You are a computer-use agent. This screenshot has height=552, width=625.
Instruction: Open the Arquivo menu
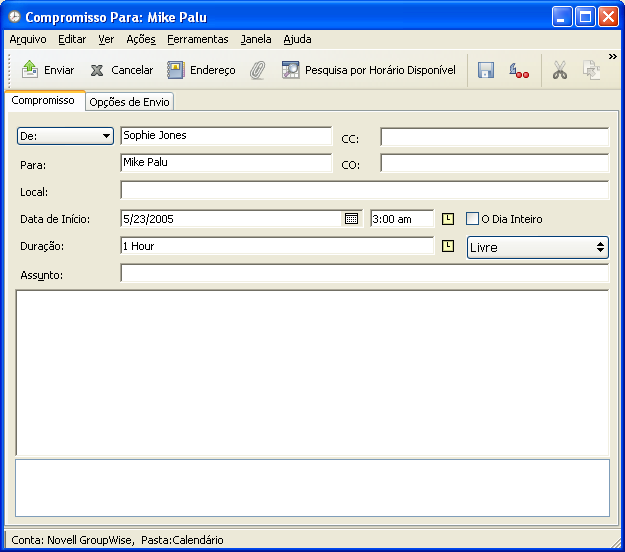click(x=28, y=39)
